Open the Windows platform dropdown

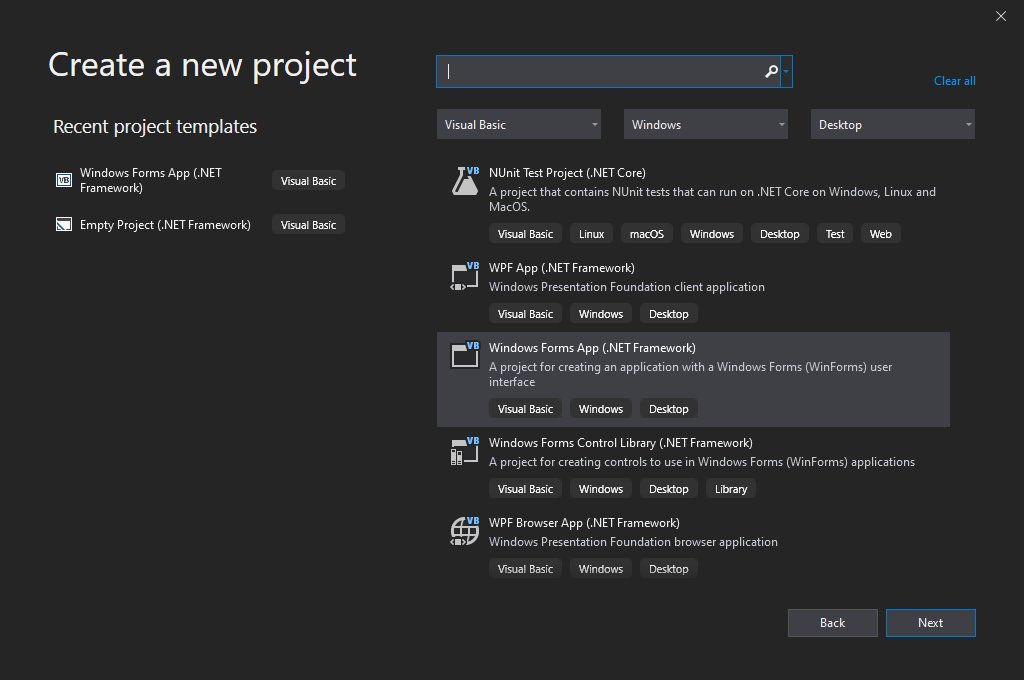(x=705, y=124)
